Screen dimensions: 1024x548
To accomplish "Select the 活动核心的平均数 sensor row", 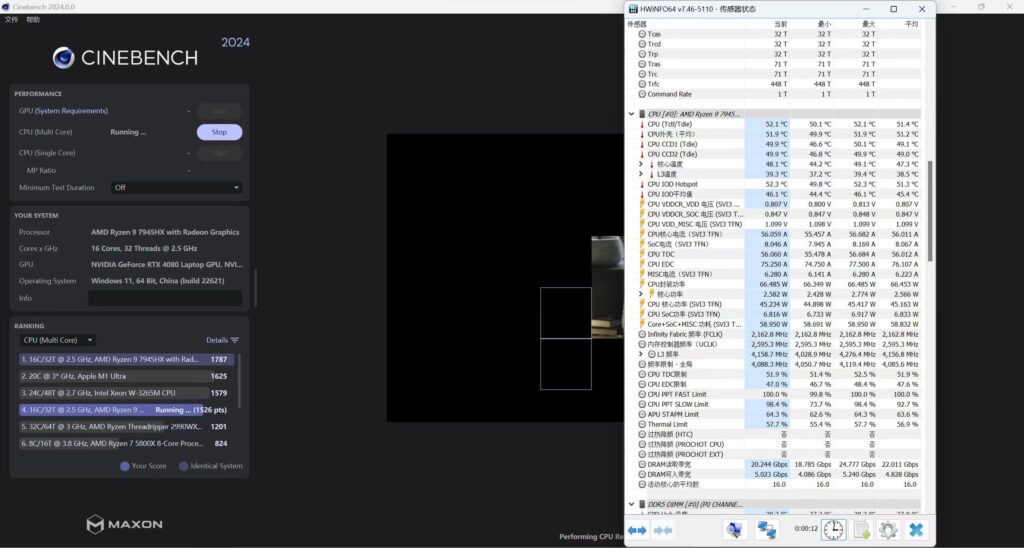I will [774, 485].
